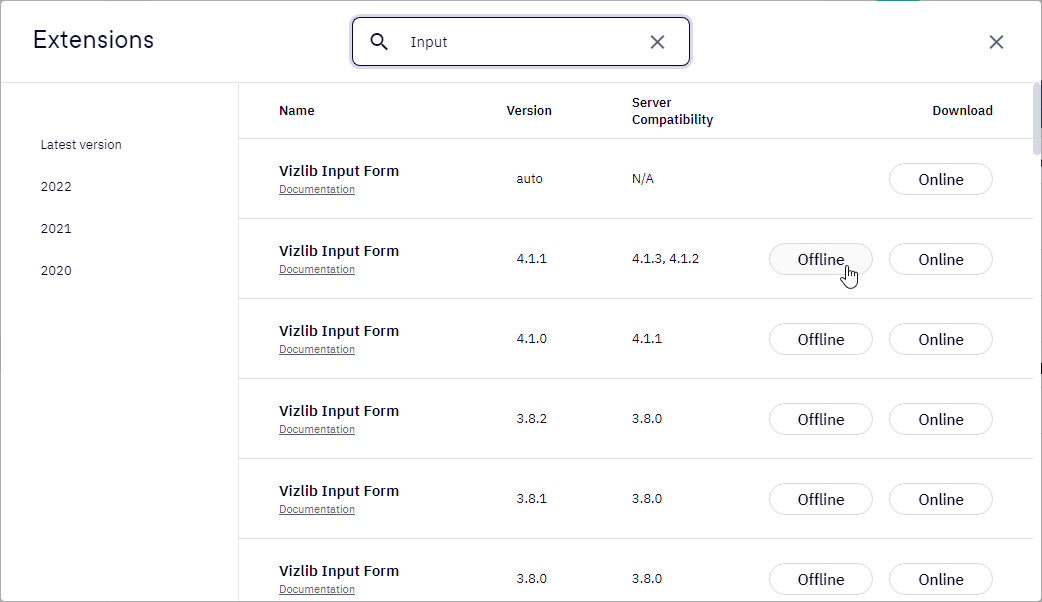Download version 3.8.1 Offline
Viewport: 1042px width, 602px height.
[821, 499]
